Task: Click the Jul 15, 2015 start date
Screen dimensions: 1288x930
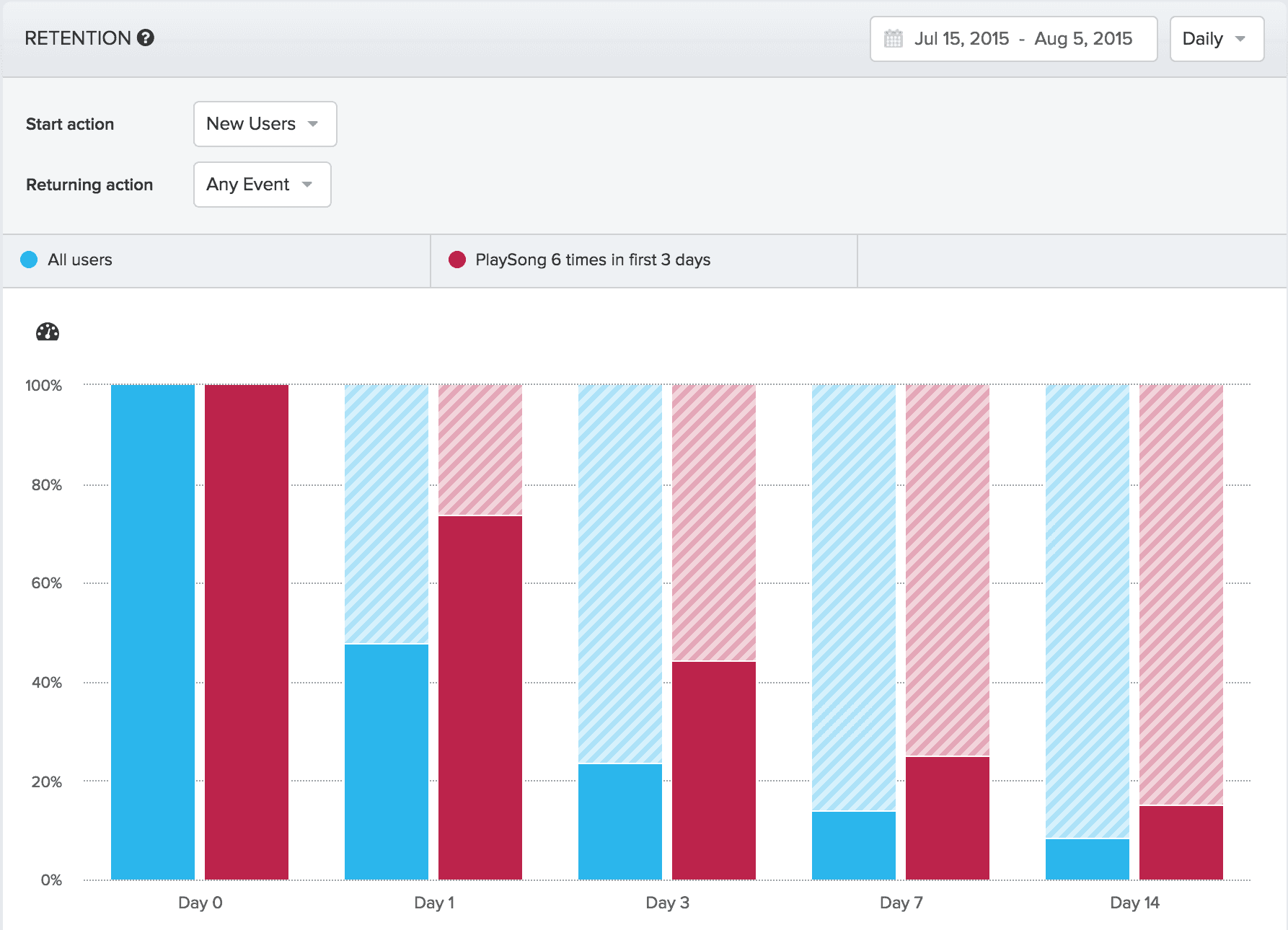Action: [961, 39]
